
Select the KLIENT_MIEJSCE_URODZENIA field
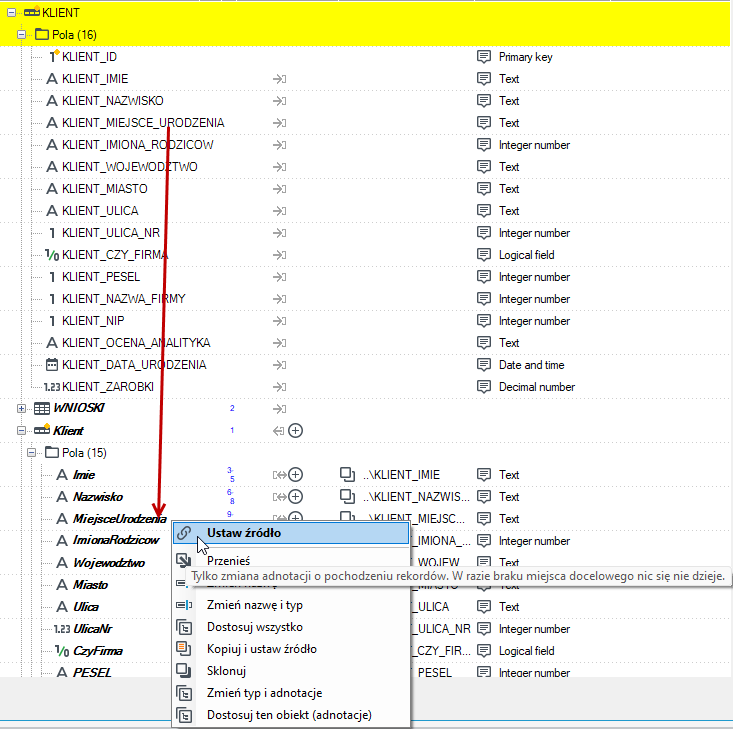143,123
